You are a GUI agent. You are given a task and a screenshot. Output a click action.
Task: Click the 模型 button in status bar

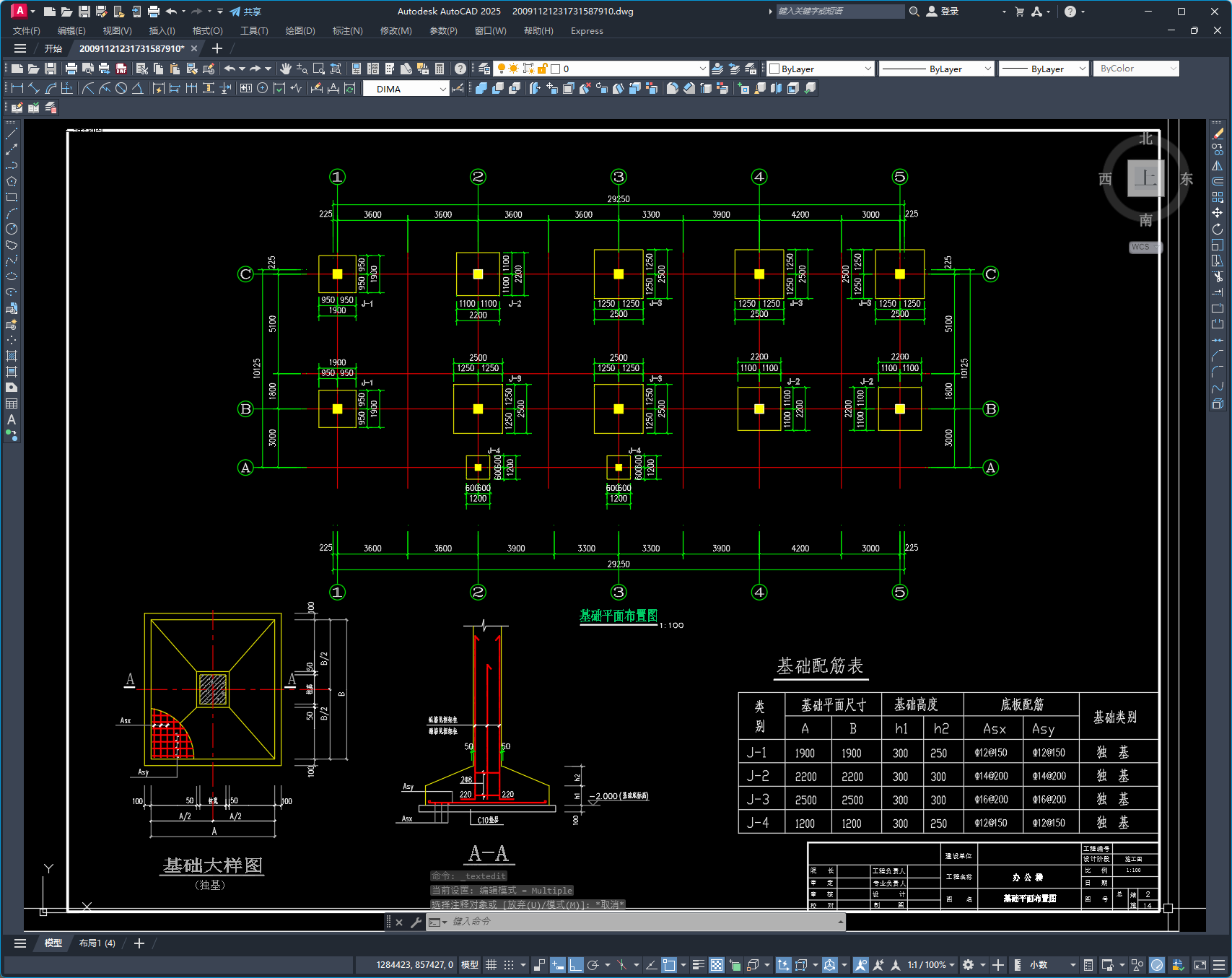(x=470, y=965)
